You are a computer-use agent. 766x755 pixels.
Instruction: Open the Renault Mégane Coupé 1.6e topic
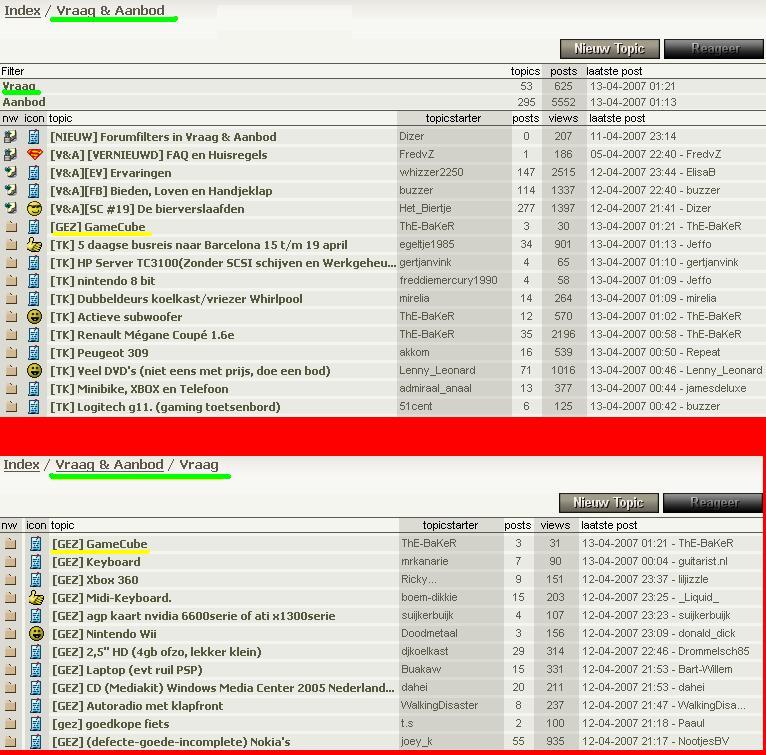pyautogui.click(x=142, y=335)
